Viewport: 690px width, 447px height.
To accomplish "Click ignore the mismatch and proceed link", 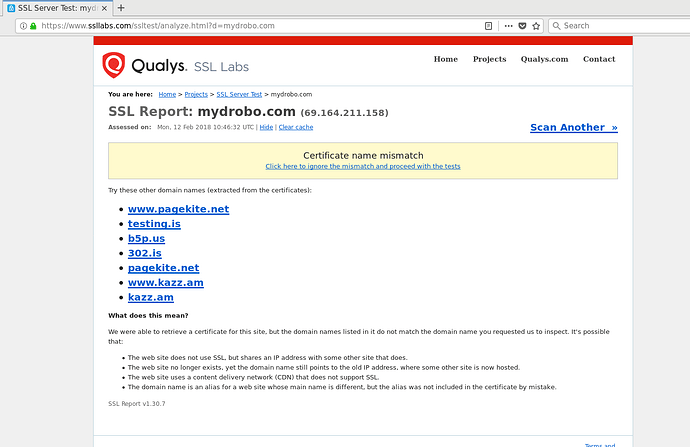I will [x=363, y=166].
